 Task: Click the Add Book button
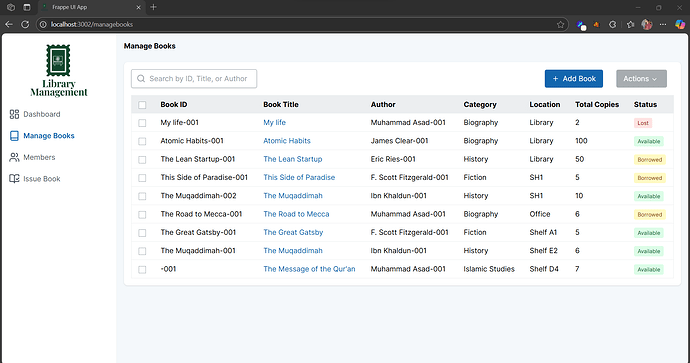click(574, 79)
